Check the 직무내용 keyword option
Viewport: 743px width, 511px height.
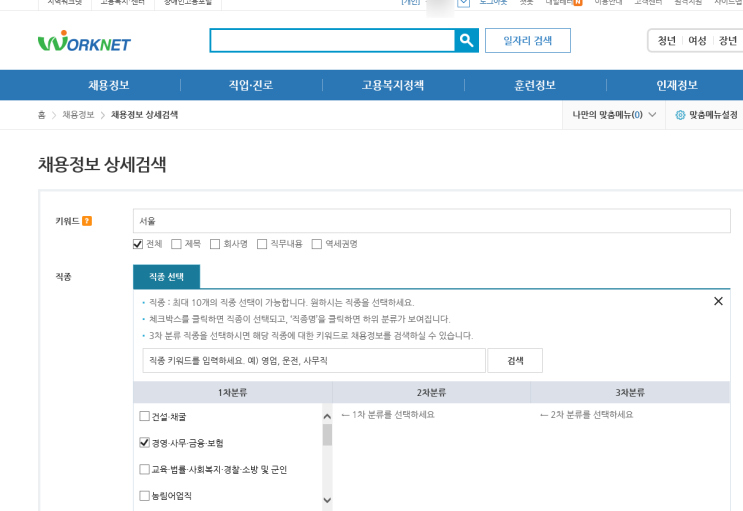(262, 244)
